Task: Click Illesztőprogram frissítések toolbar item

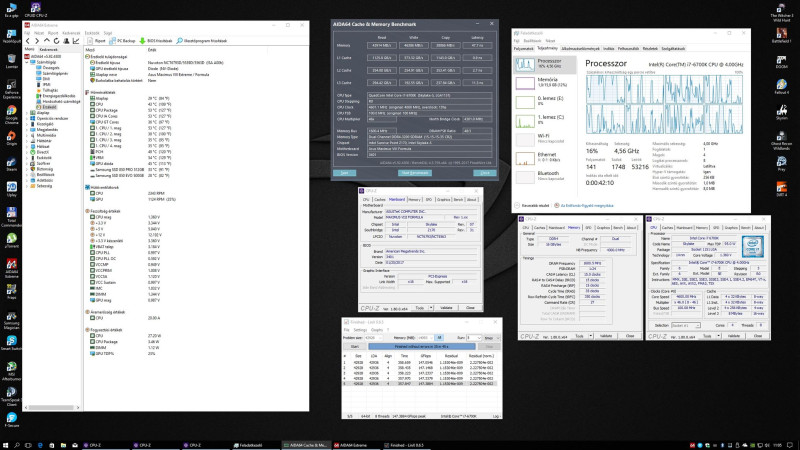Action: tap(202, 41)
